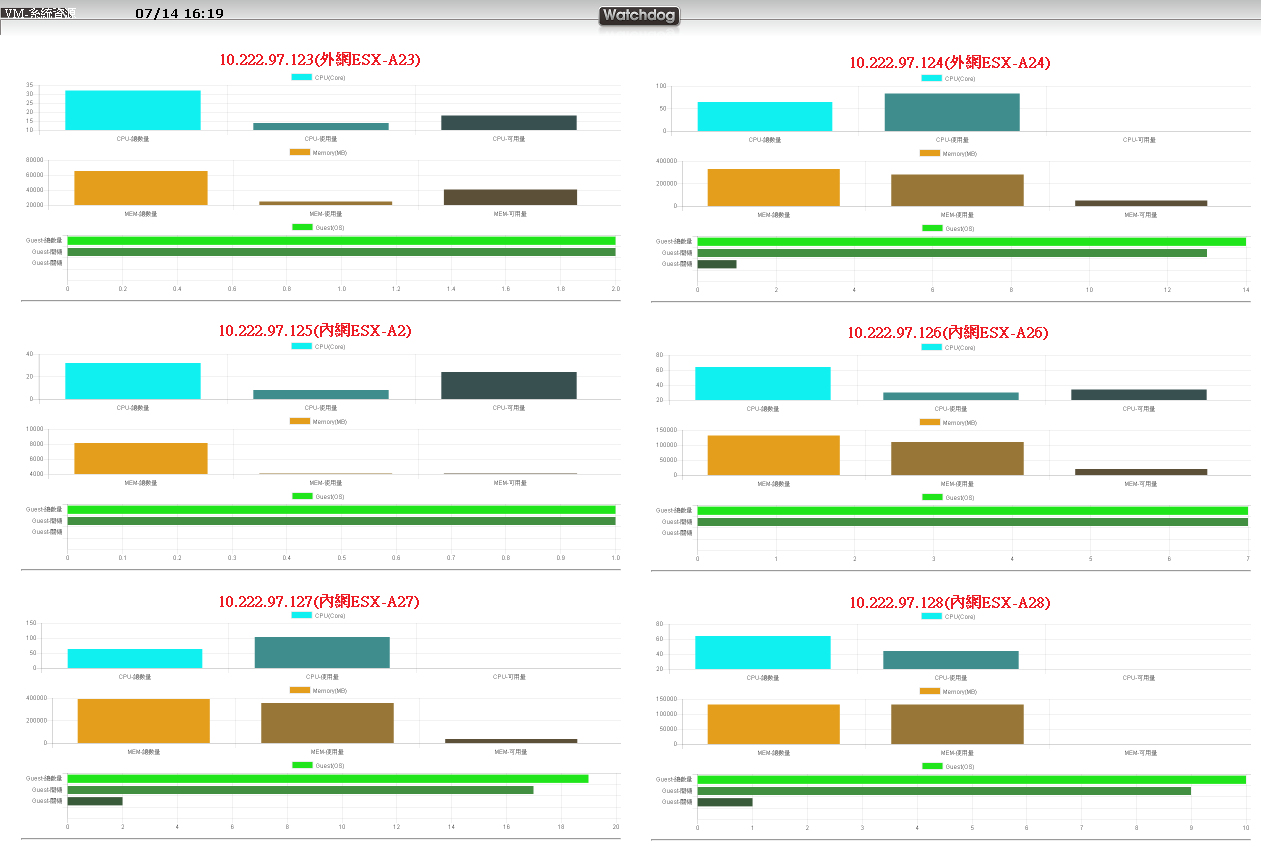Viewport: 1261px width, 850px height.
Task: Click the 10.222.97.125 (內網ESX-A2) heading
Action: coord(315,330)
